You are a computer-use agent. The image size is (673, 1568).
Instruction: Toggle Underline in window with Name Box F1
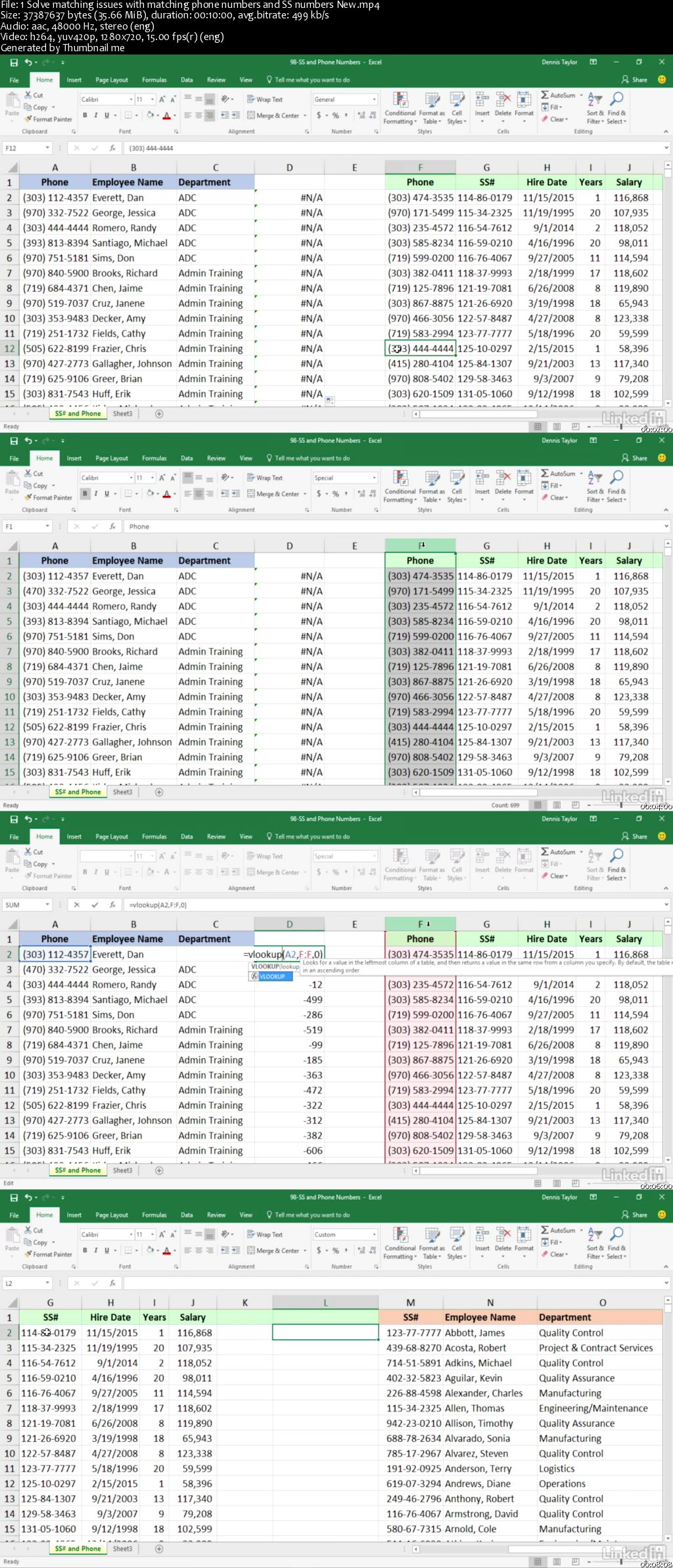[x=106, y=493]
